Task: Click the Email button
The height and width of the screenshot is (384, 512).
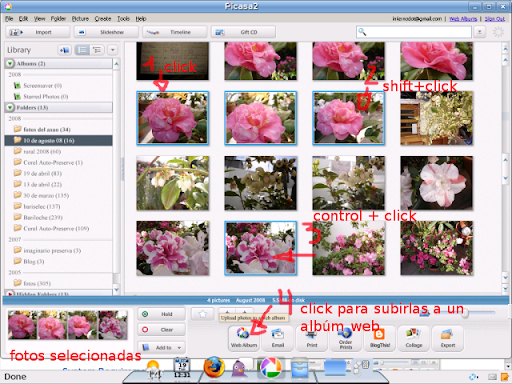Action: [278, 338]
